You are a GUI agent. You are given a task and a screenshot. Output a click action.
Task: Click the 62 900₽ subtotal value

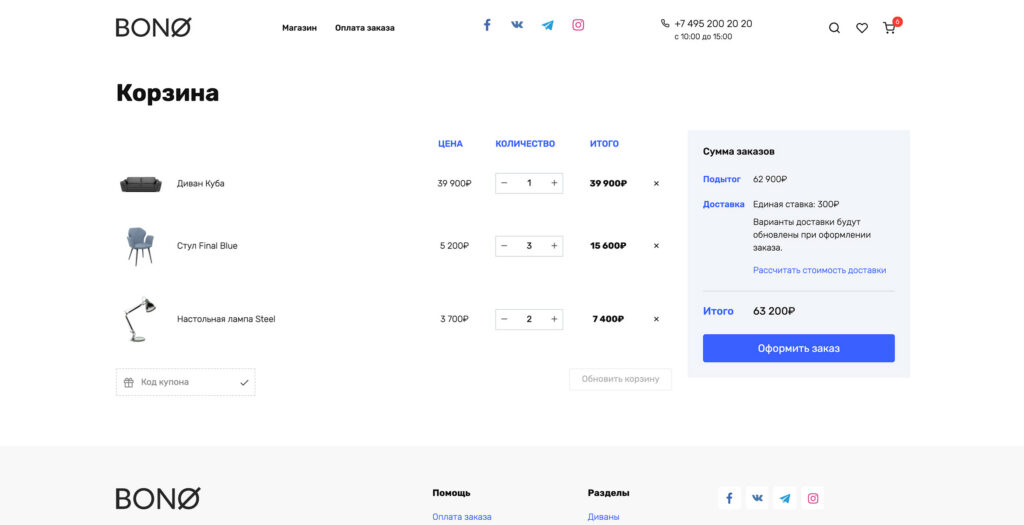[x=770, y=179]
